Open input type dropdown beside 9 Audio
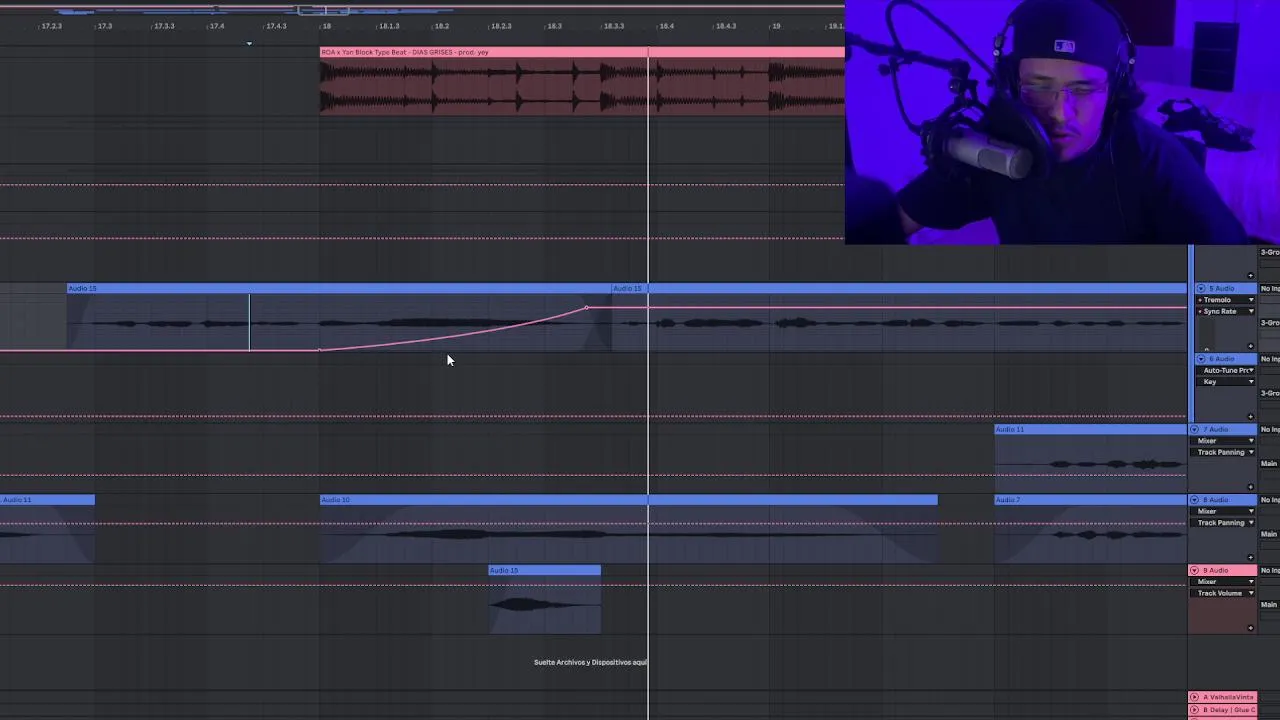 pos(1270,570)
